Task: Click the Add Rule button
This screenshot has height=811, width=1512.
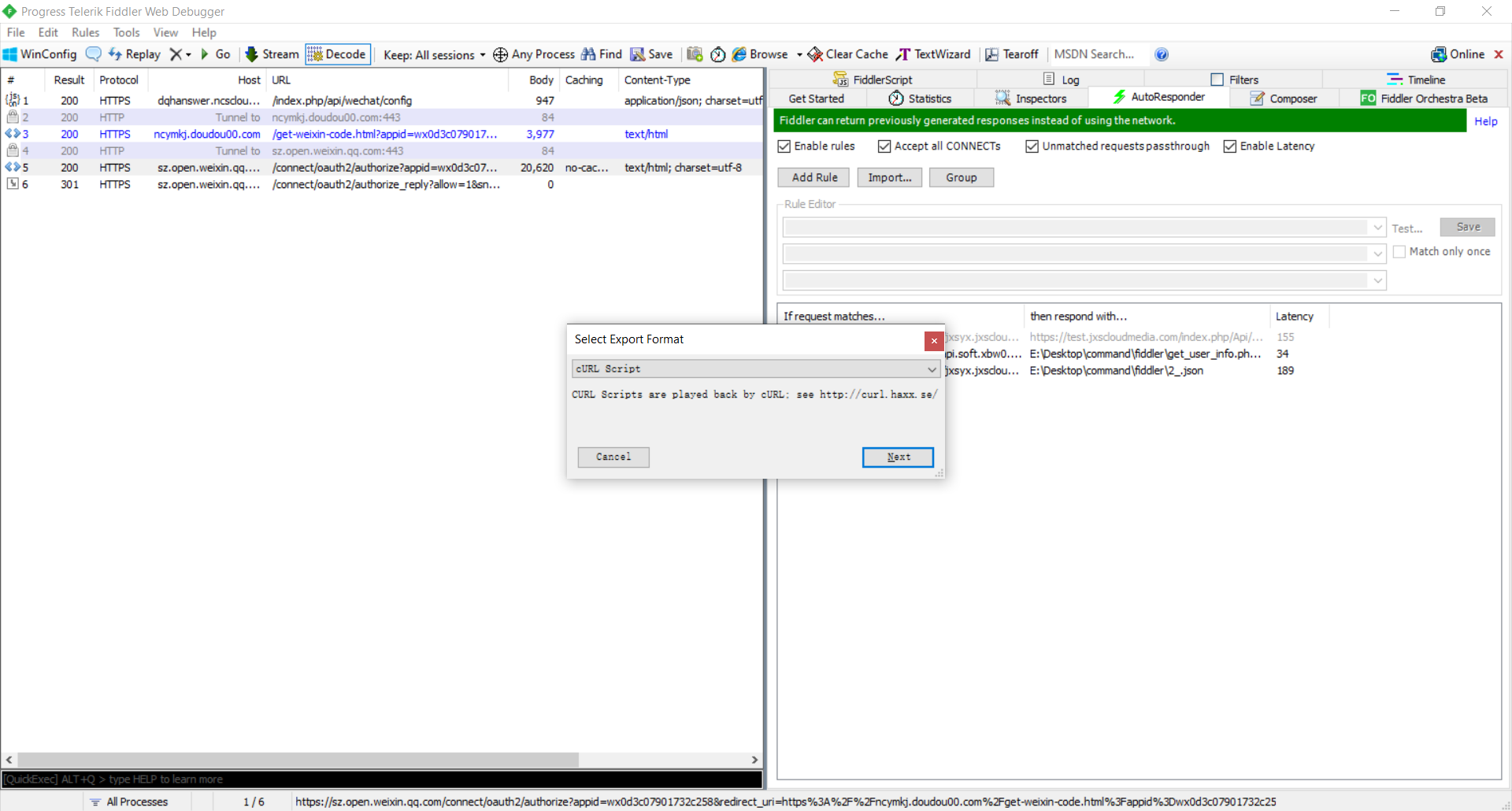Action: pos(814,178)
